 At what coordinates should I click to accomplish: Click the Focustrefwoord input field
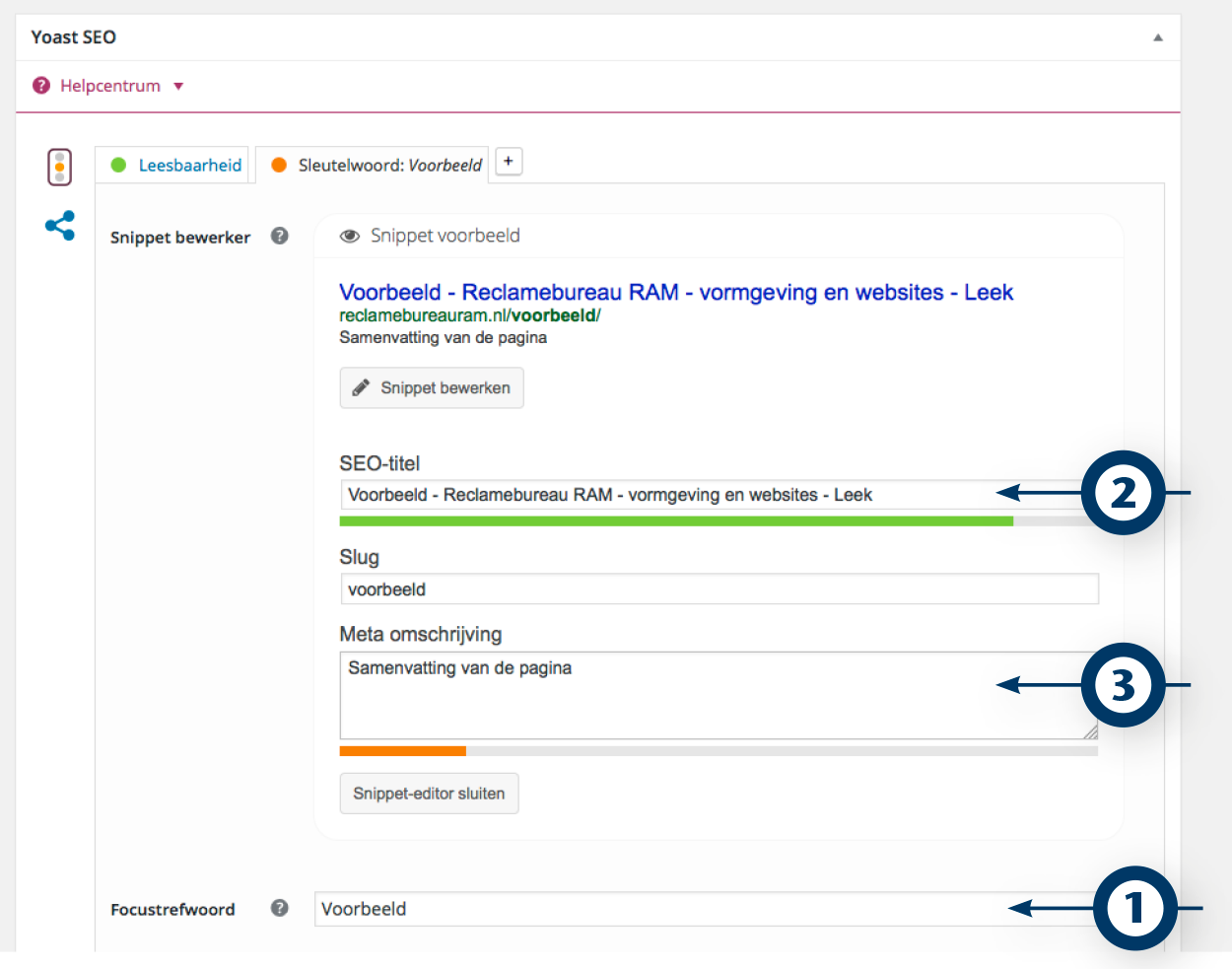650,909
